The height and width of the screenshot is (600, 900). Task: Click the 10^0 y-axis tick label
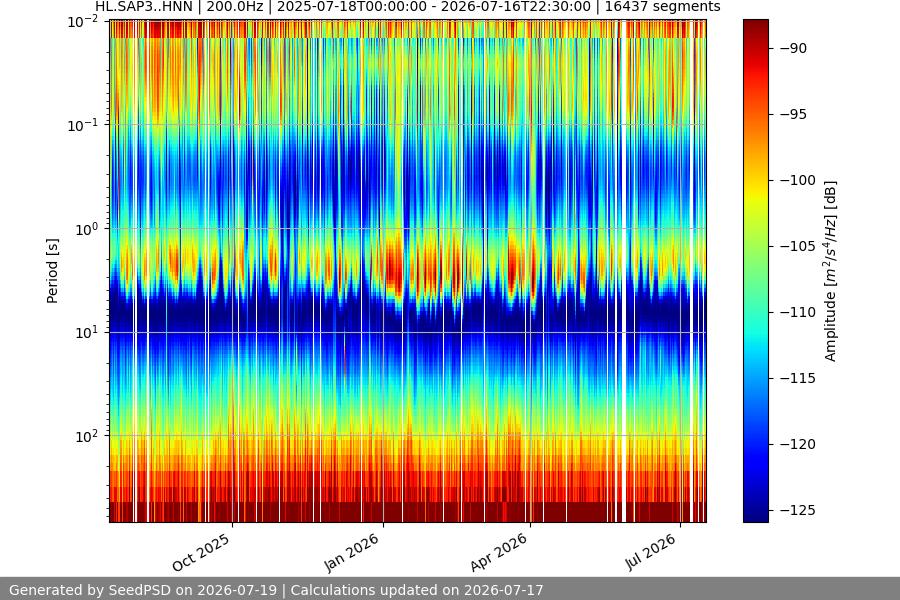(x=87, y=229)
